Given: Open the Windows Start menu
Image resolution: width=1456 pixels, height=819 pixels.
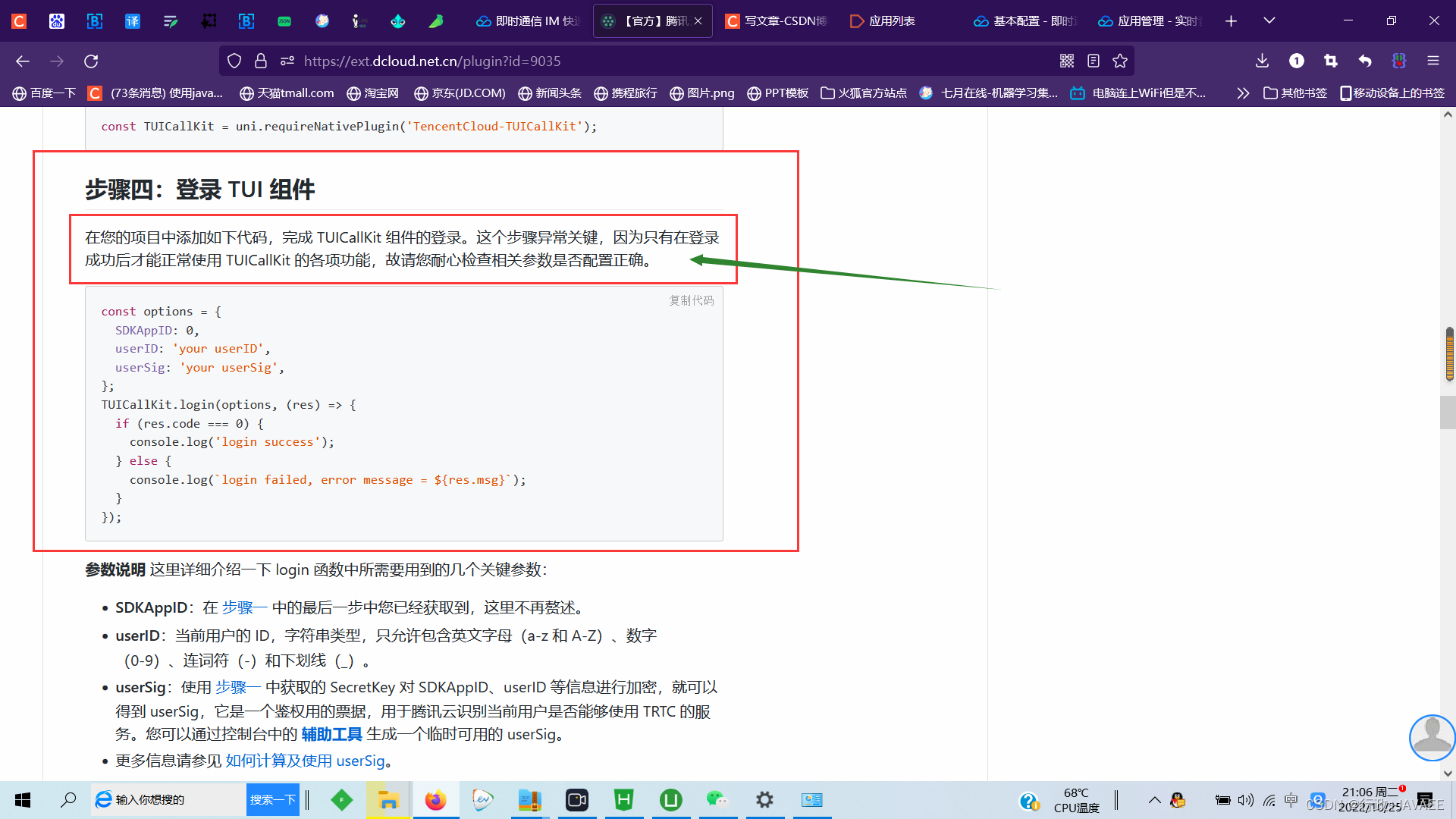Looking at the screenshot, I should point(23,800).
